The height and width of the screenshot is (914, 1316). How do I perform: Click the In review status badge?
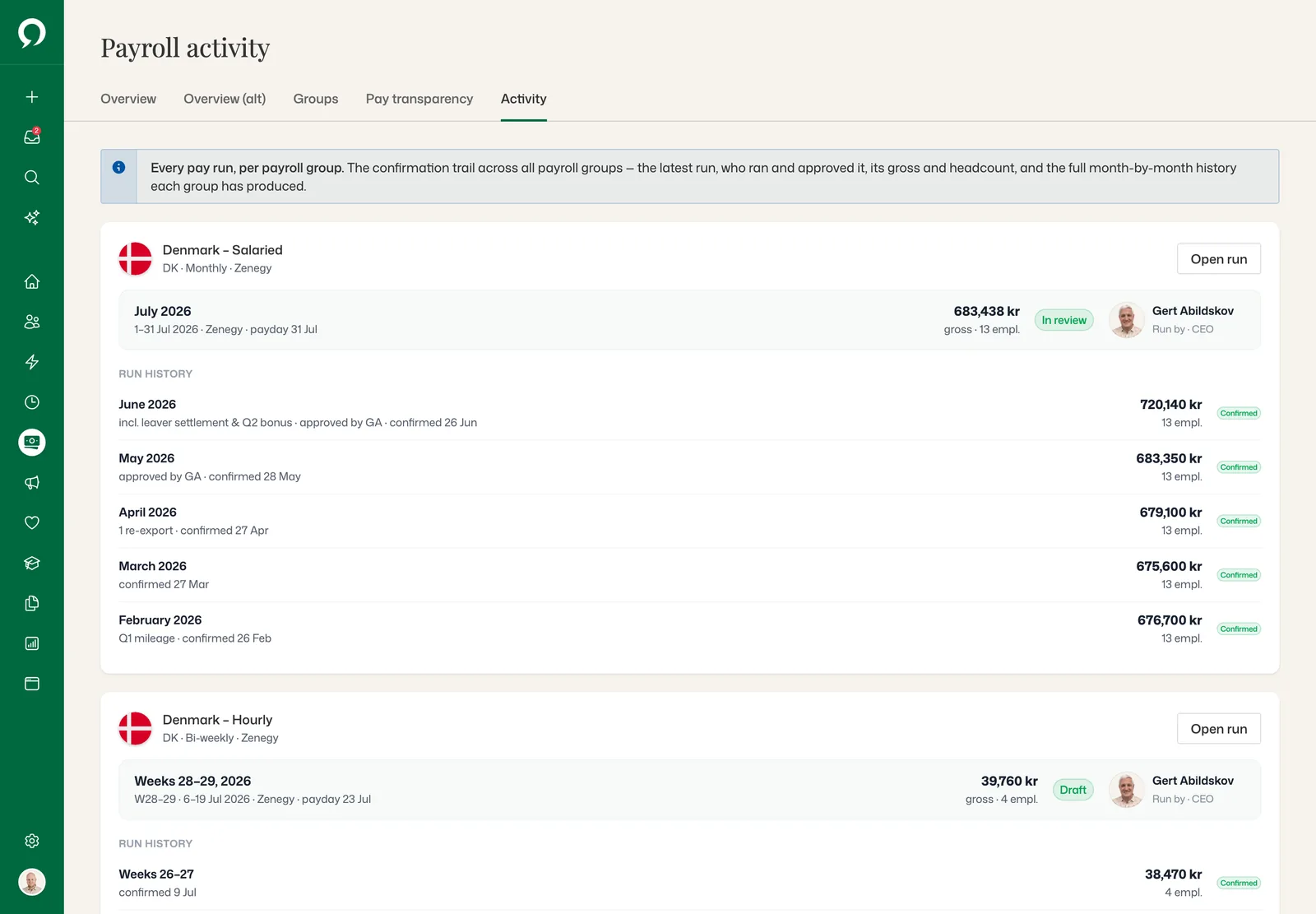pos(1064,320)
